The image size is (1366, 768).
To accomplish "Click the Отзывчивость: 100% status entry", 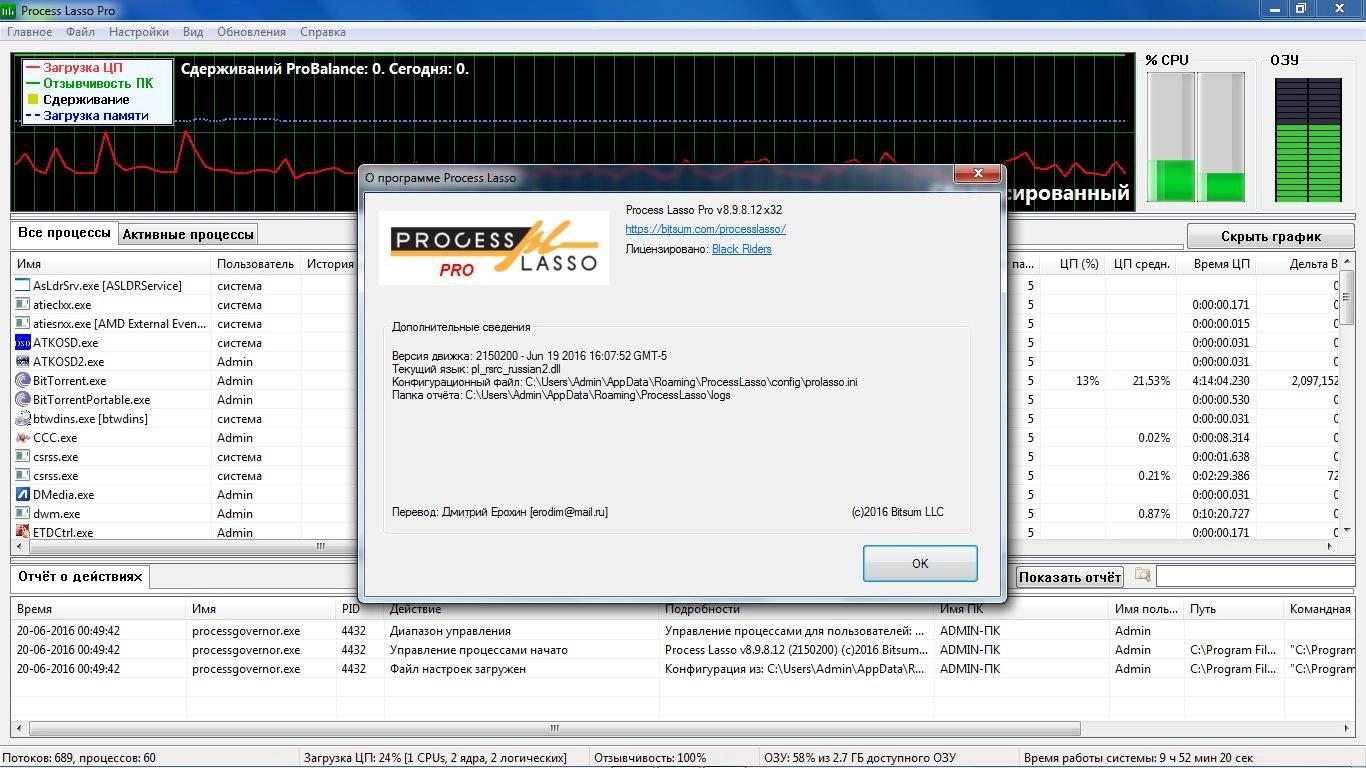I will 650,758.
